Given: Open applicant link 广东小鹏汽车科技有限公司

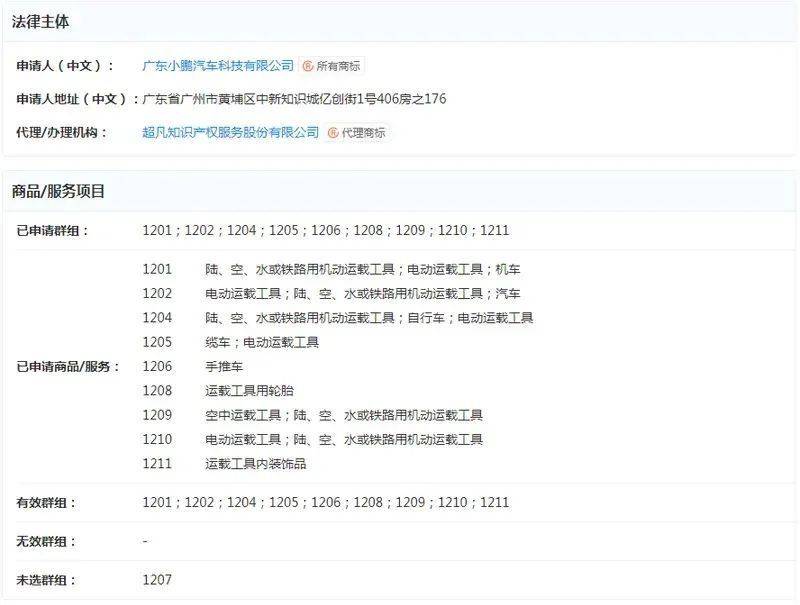Looking at the screenshot, I should [x=218, y=66].
